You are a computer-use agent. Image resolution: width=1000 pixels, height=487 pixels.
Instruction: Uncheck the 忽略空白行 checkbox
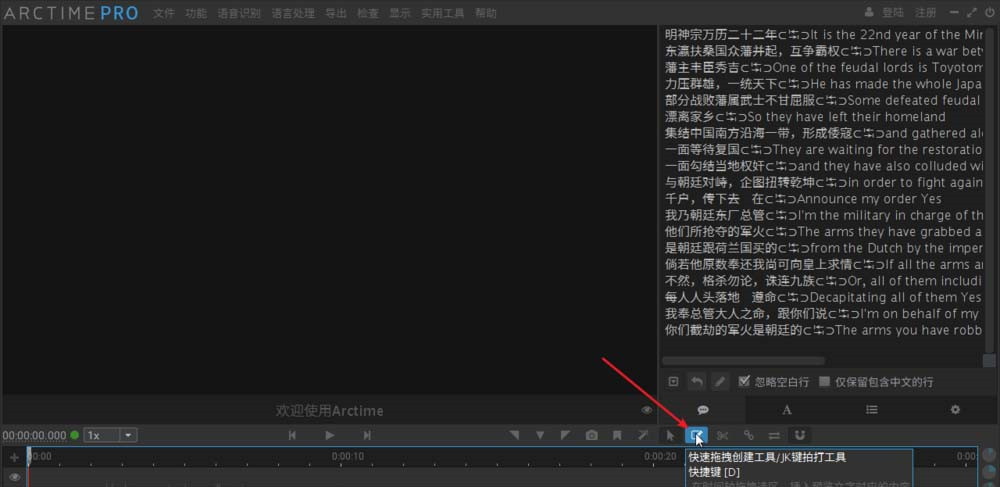click(x=744, y=381)
